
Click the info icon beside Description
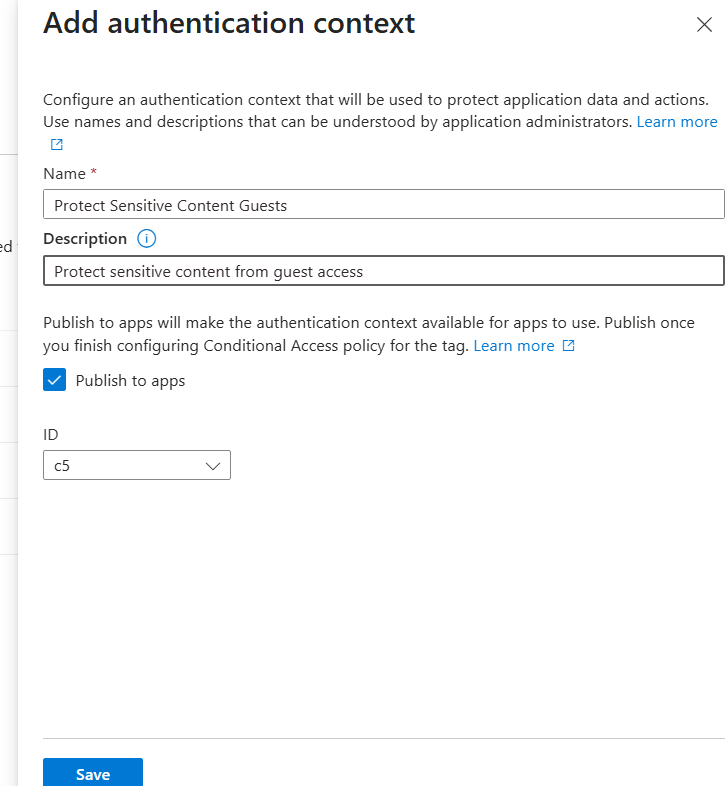(147, 239)
